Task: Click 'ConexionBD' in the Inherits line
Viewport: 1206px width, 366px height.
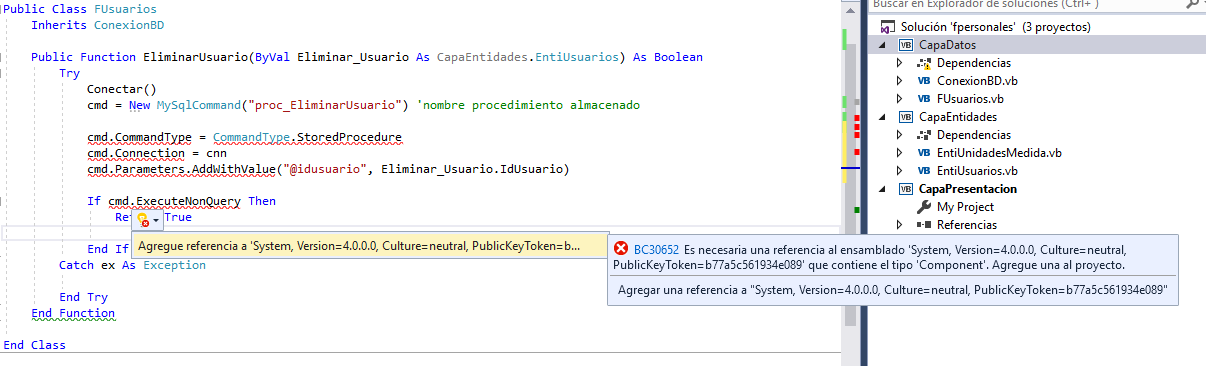Action: (x=128, y=25)
